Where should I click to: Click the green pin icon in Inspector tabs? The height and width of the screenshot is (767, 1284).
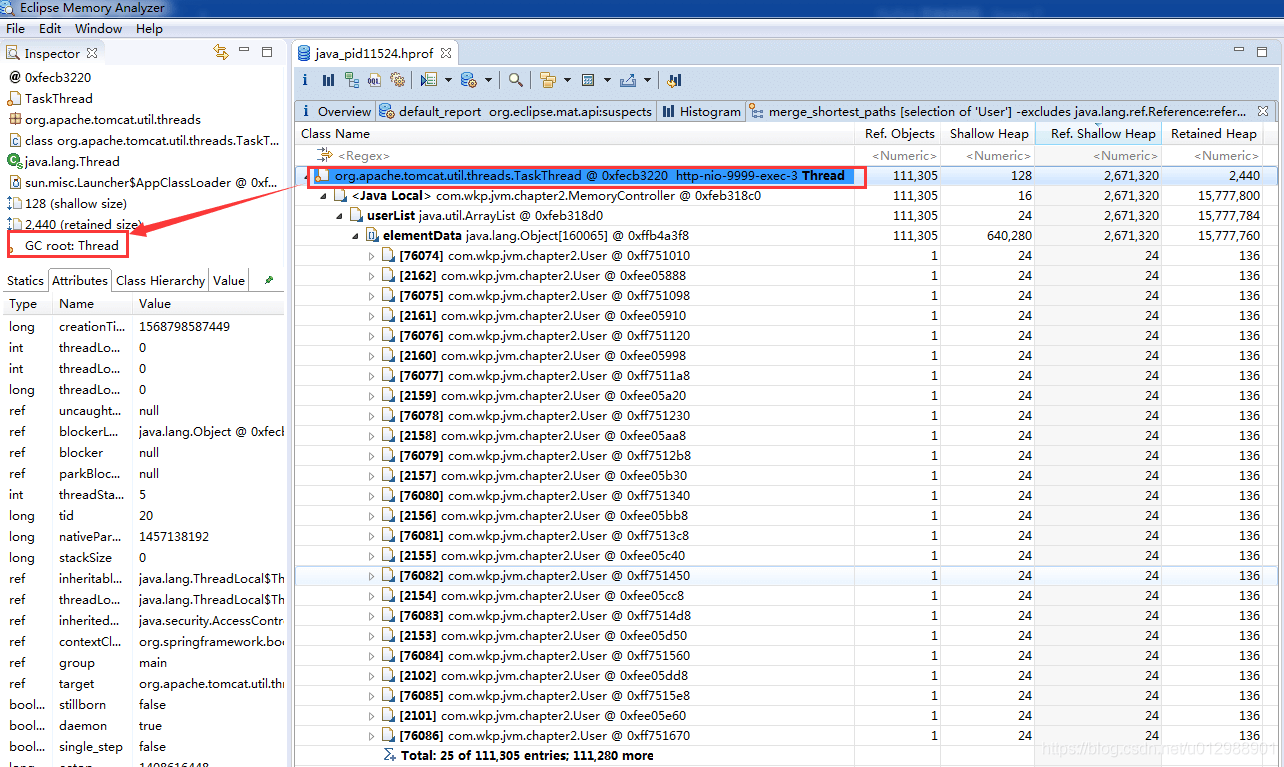(269, 281)
